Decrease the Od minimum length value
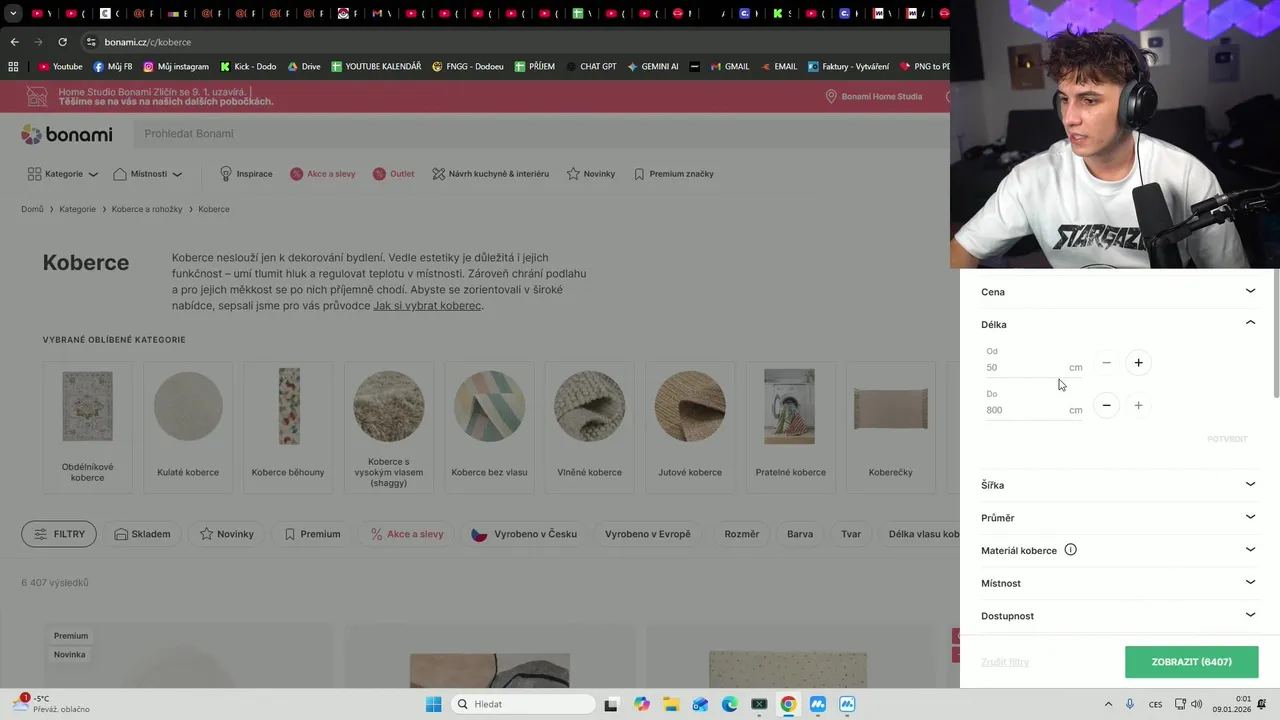 click(1106, 363)
